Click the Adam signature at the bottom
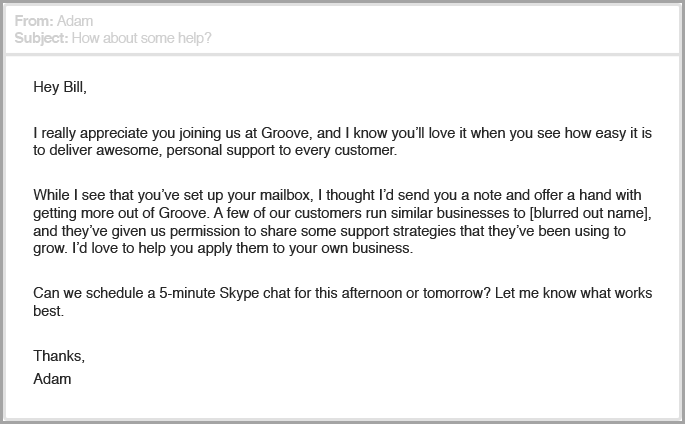685x424 pixels. [52, 379]
